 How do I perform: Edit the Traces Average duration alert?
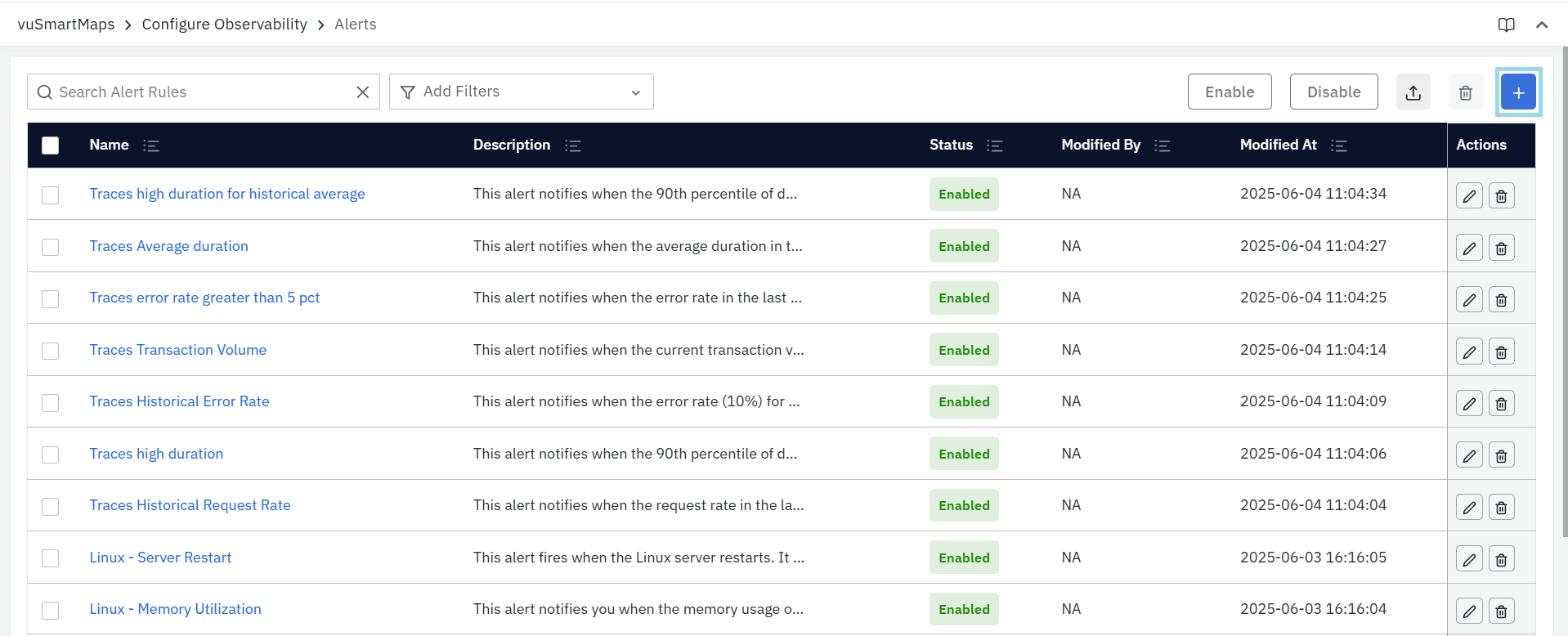1468,248
